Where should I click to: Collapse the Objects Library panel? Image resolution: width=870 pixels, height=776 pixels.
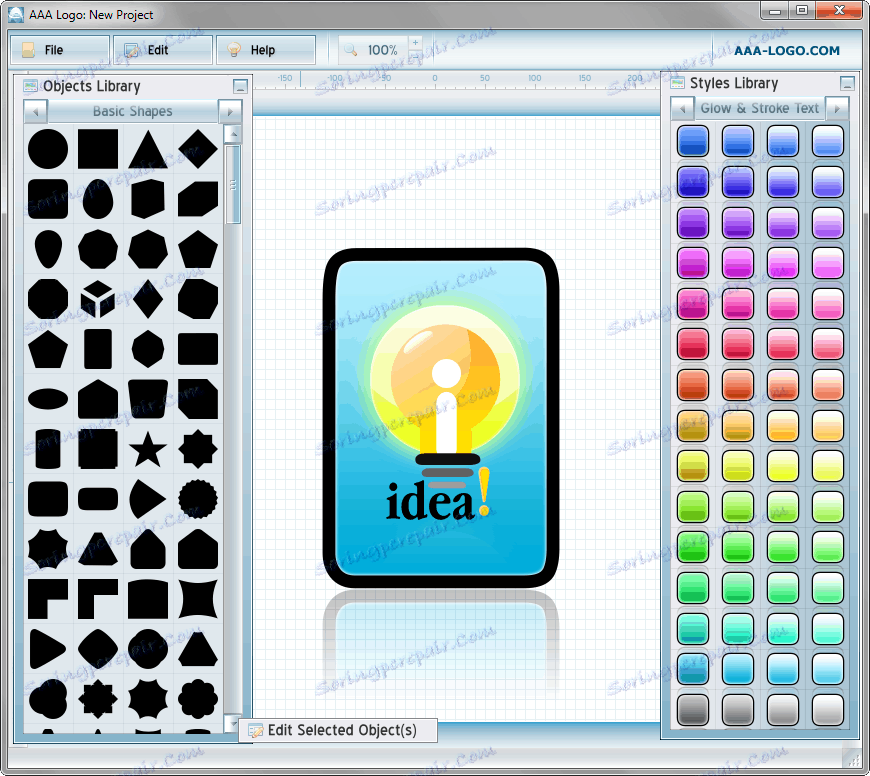click(x=240, y=87)
